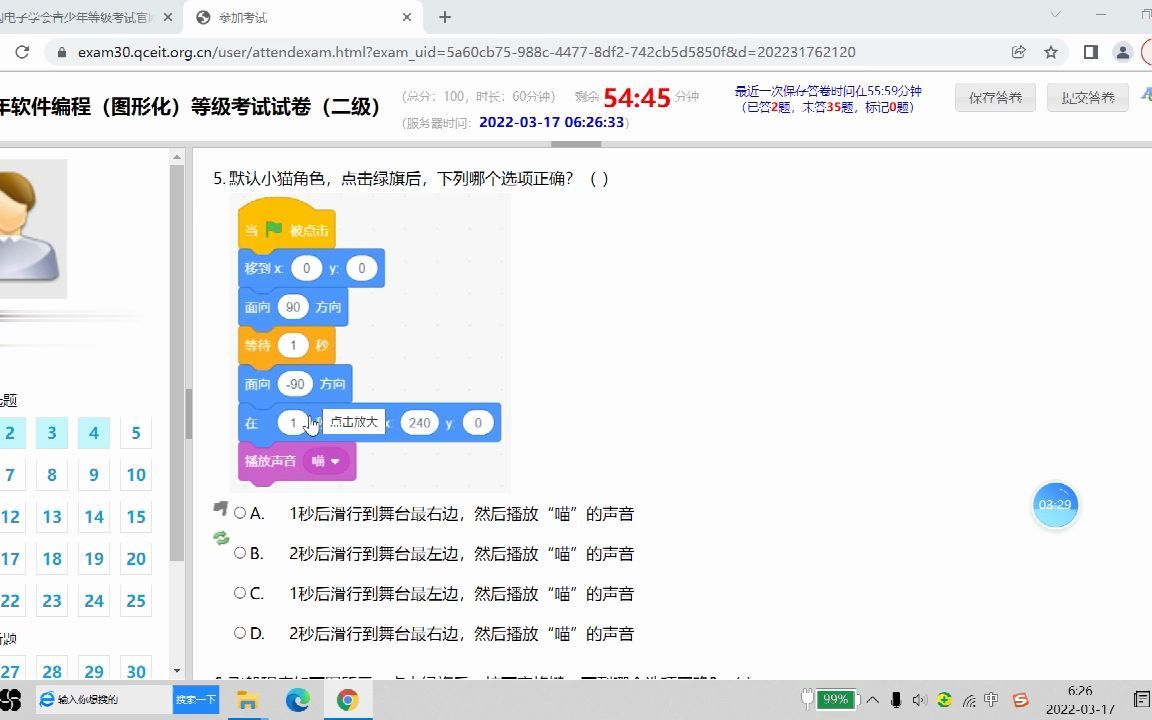1152x720 pixels.
Task: Click the 99% battery level indicator
Action: tap(835, 700)
